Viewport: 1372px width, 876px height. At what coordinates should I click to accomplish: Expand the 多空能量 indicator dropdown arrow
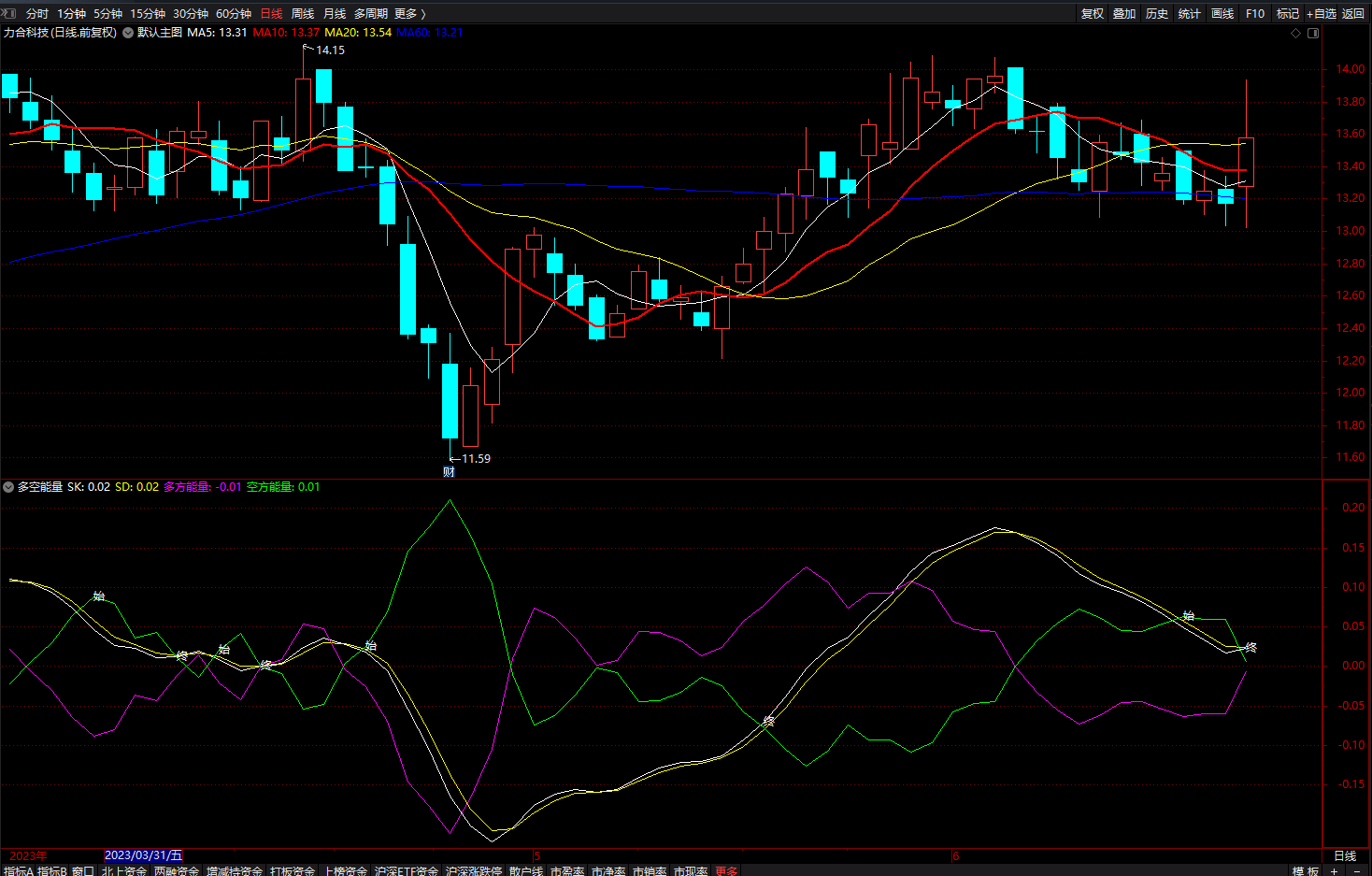[8, 487]
